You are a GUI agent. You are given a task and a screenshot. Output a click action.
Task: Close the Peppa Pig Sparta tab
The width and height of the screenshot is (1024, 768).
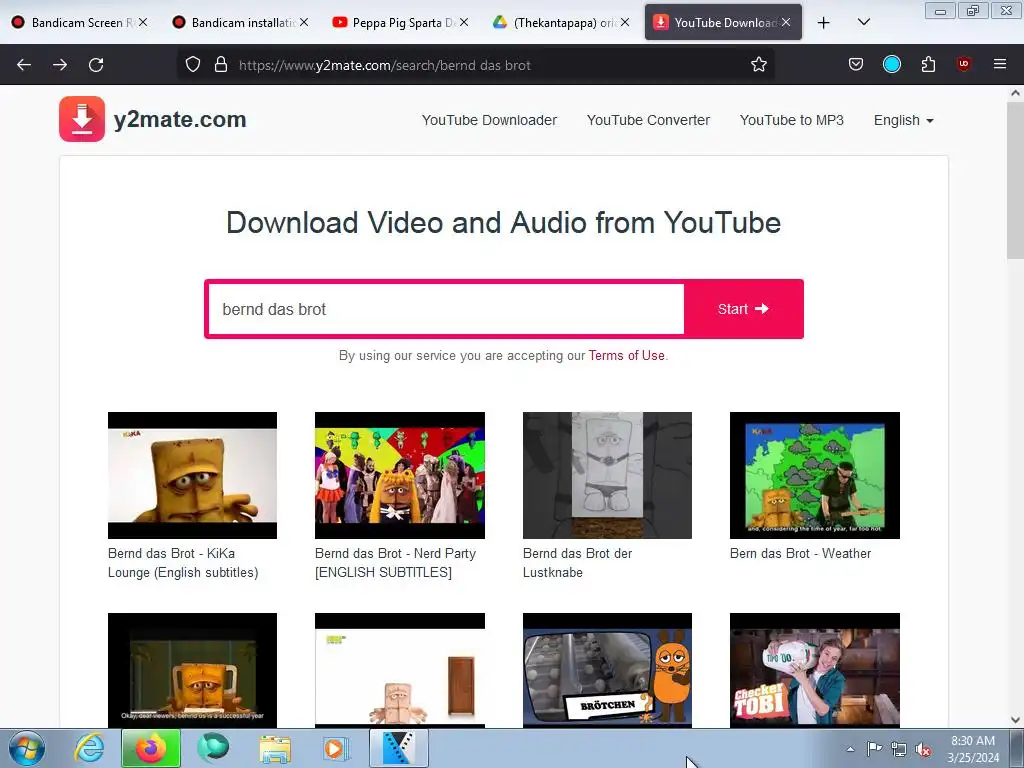tap(464, 22)
